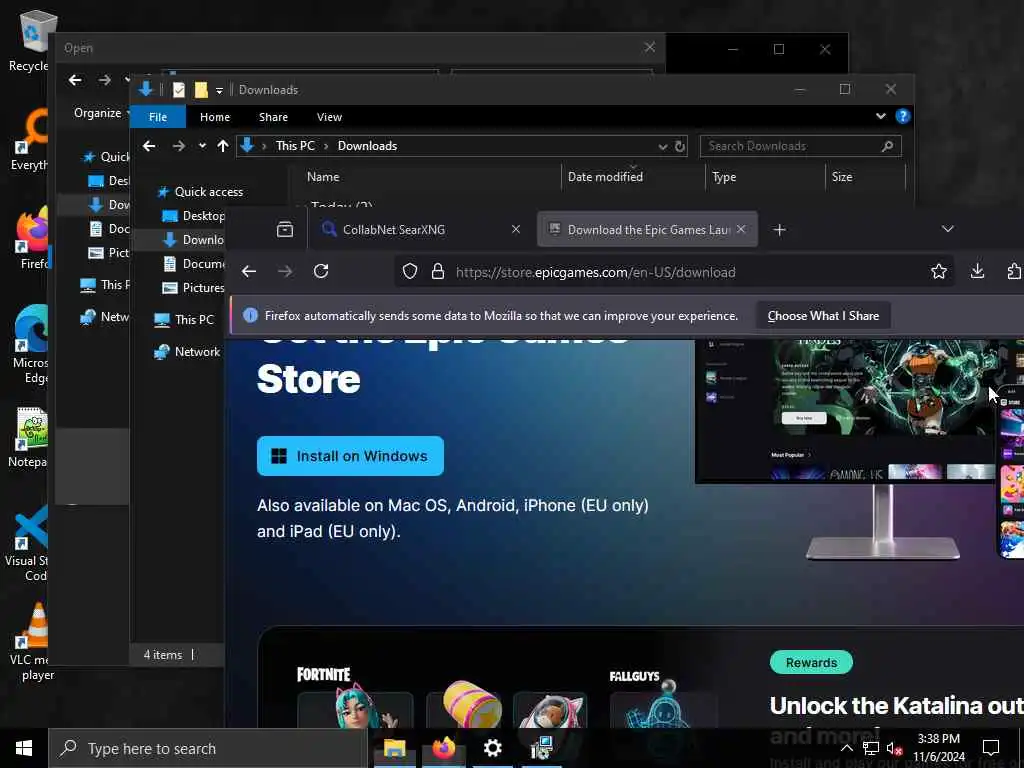Go forward in Downloads Explorer window
Viewport: 1024px width, 768px height.
point(178,146)
